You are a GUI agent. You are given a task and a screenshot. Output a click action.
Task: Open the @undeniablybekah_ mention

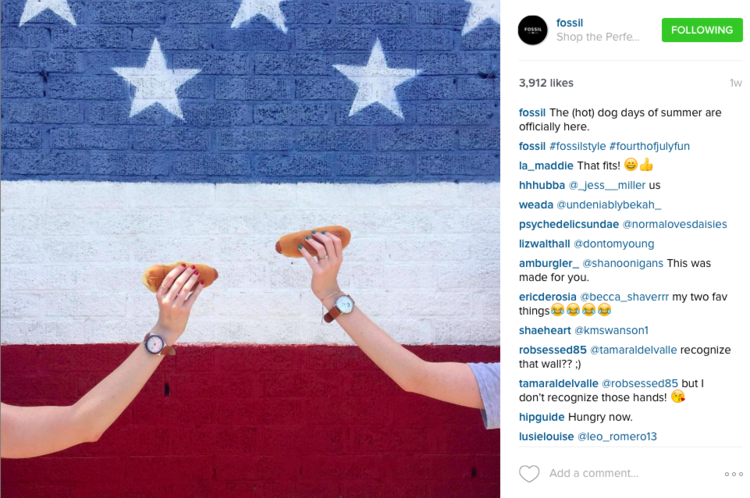(609, 205)
